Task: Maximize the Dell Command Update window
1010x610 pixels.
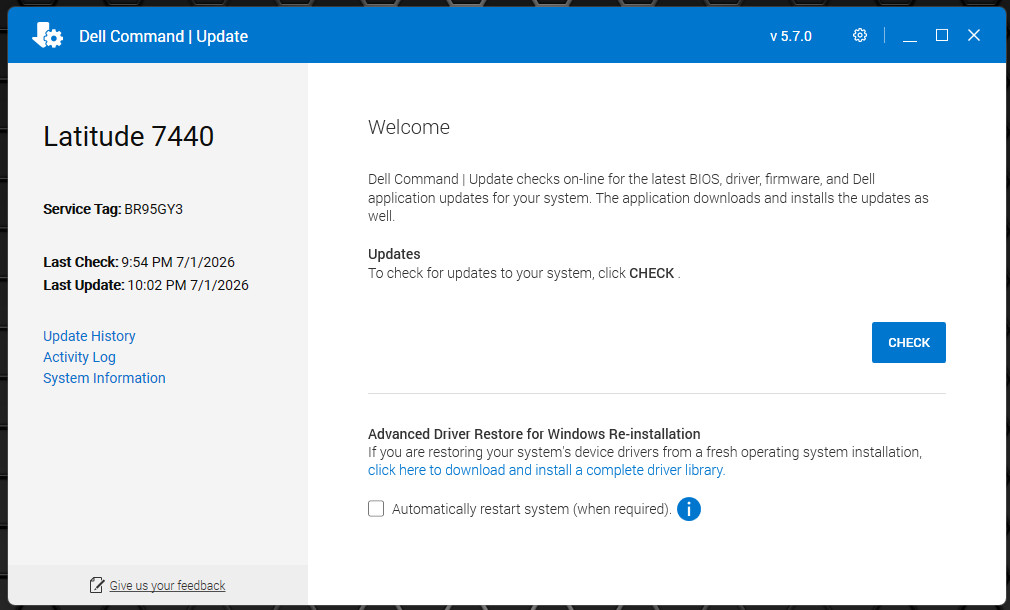Action: click(942, 35)
